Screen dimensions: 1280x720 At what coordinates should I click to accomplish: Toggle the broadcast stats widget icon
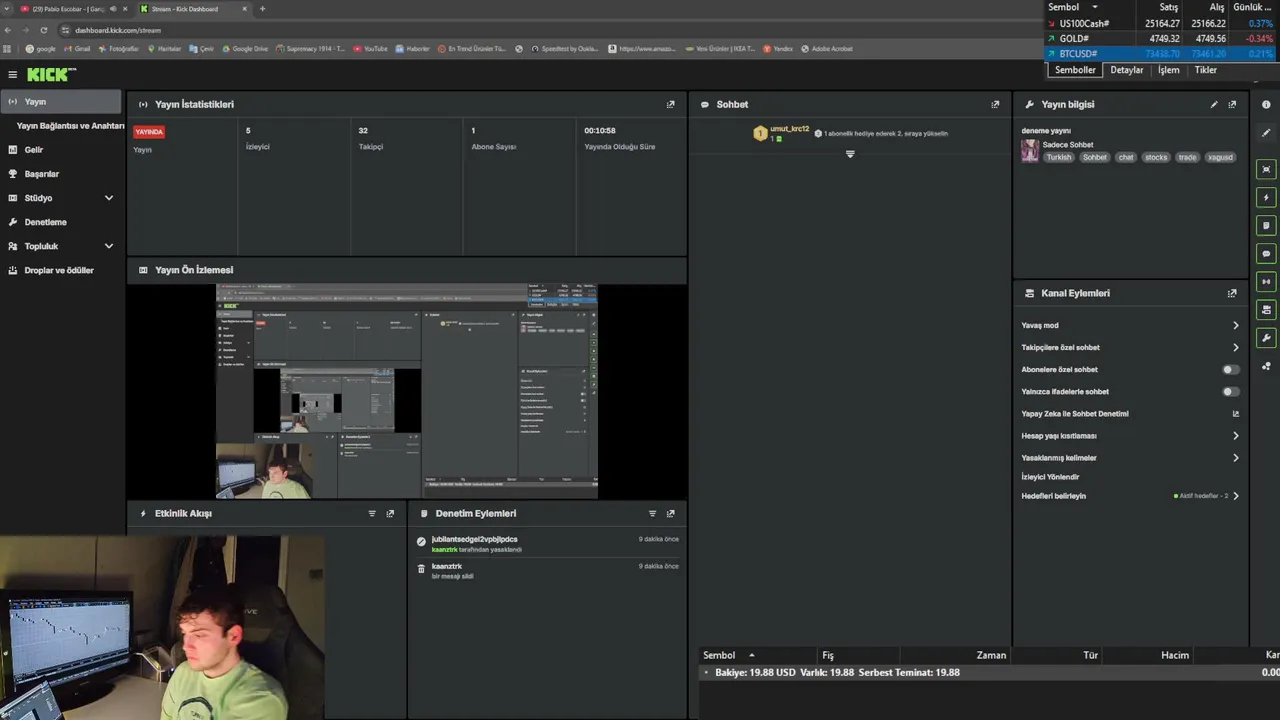click(x=1266, y=281)
